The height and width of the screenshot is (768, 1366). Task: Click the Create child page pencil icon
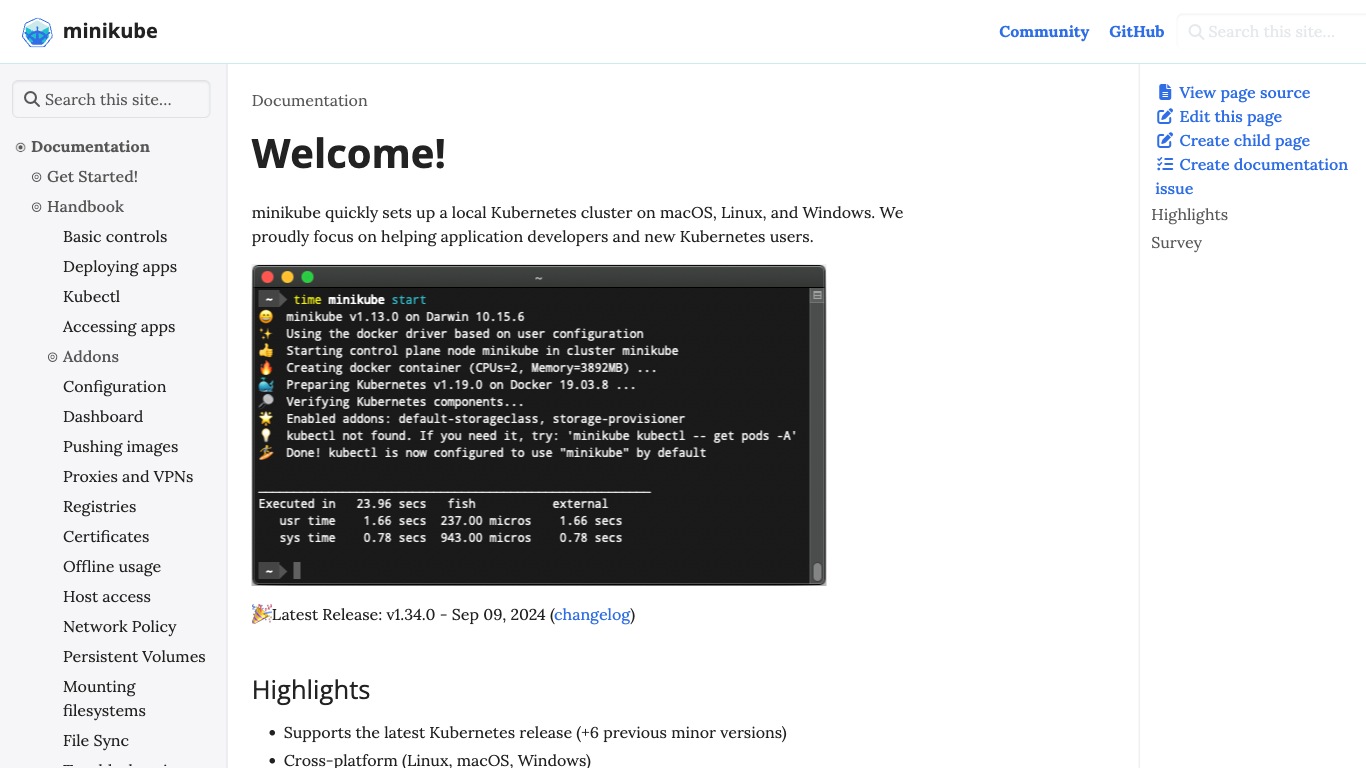(1165, 140)
